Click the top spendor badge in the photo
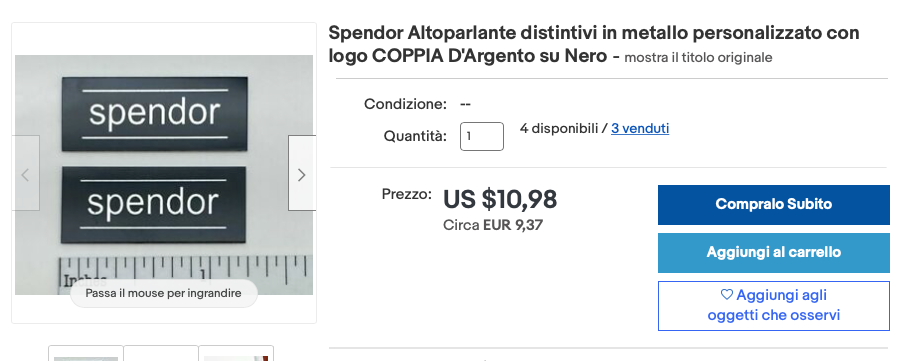897x361 pixels. [x=154, y=114]
